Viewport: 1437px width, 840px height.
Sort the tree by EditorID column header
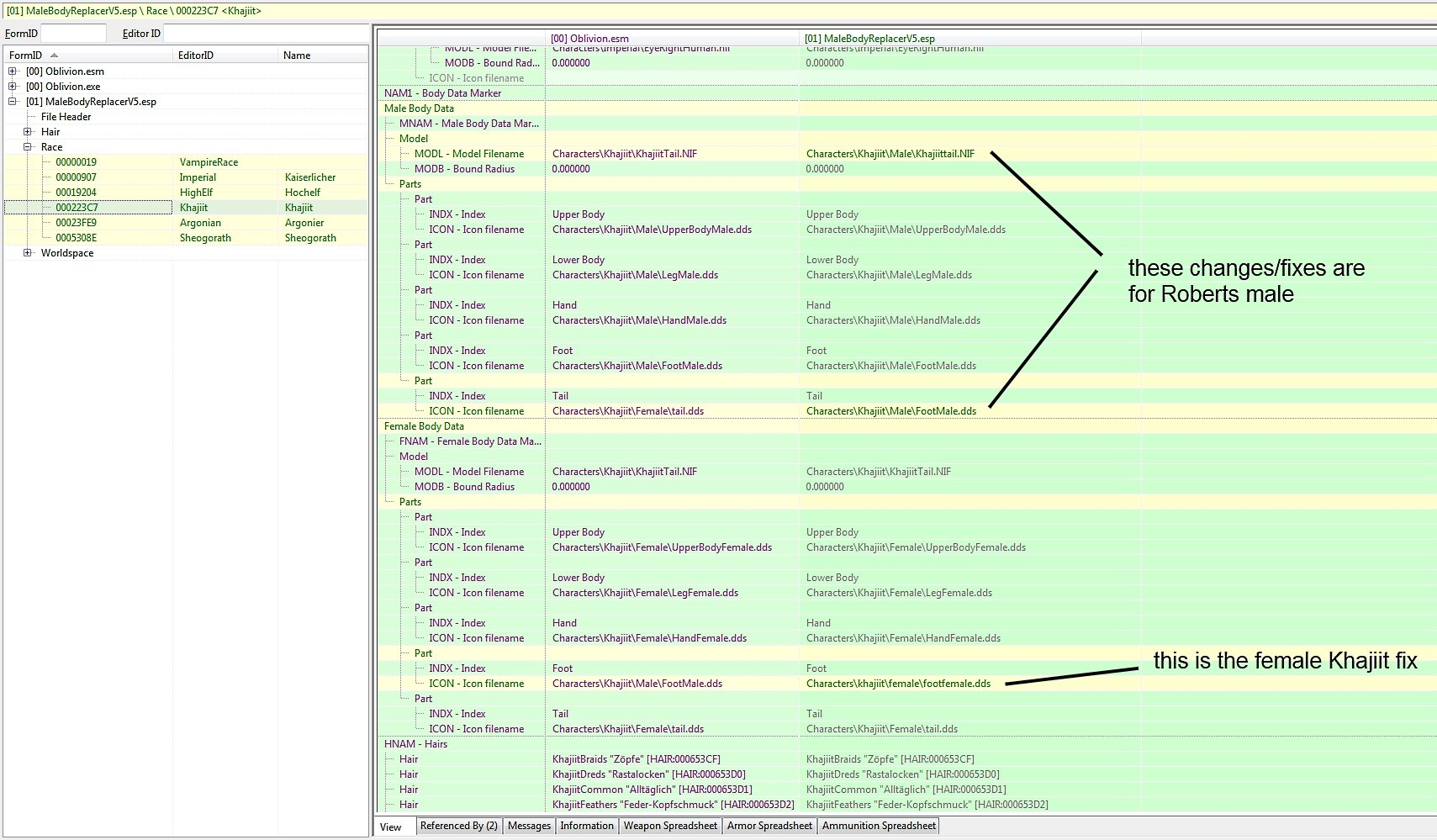[225, 55]
